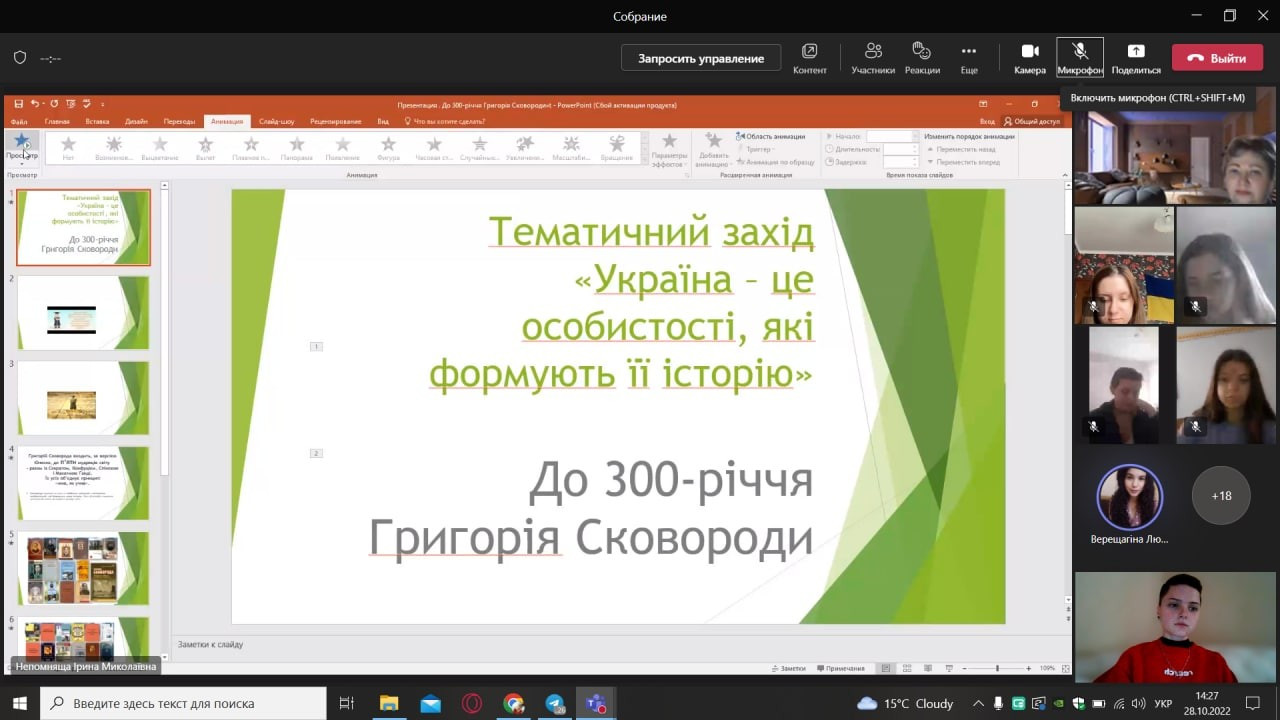
Task: Open the +18 more participants bubble
Action: click(1221, 495)
